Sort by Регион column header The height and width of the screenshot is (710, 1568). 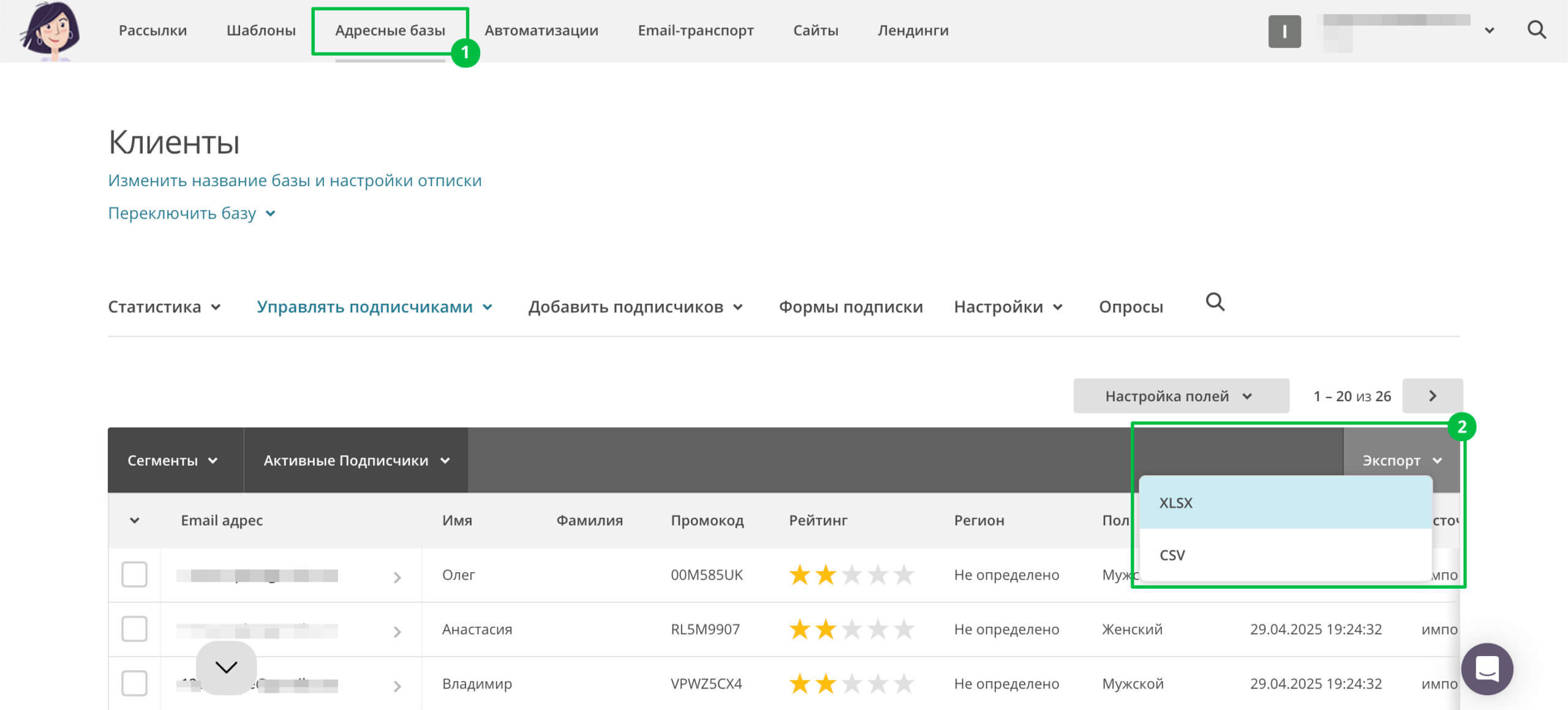(979, 520)
